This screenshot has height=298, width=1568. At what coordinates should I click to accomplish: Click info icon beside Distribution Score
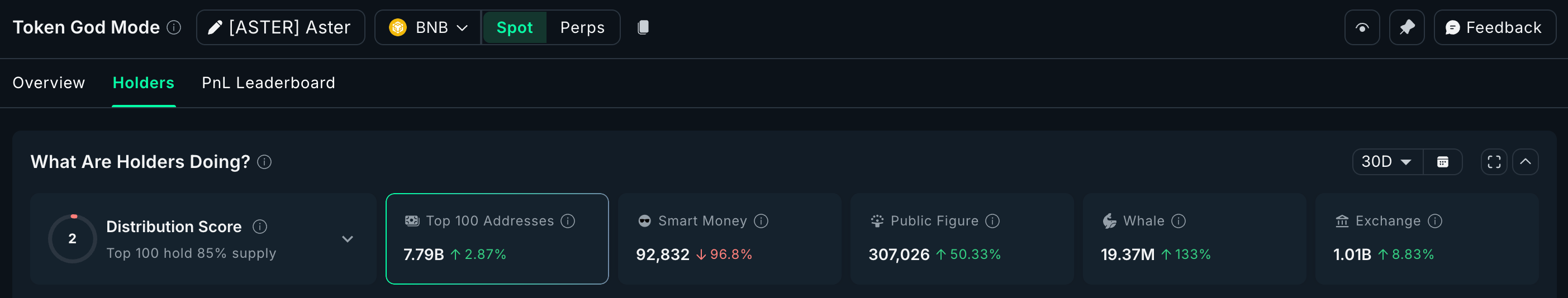tap(260, 227)
